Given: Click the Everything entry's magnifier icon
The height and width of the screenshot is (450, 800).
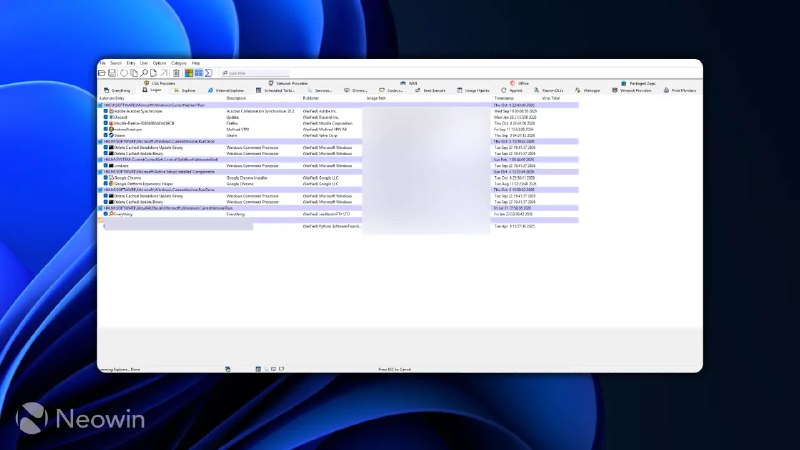Looking at the screenshot, I should click(111, 214).
